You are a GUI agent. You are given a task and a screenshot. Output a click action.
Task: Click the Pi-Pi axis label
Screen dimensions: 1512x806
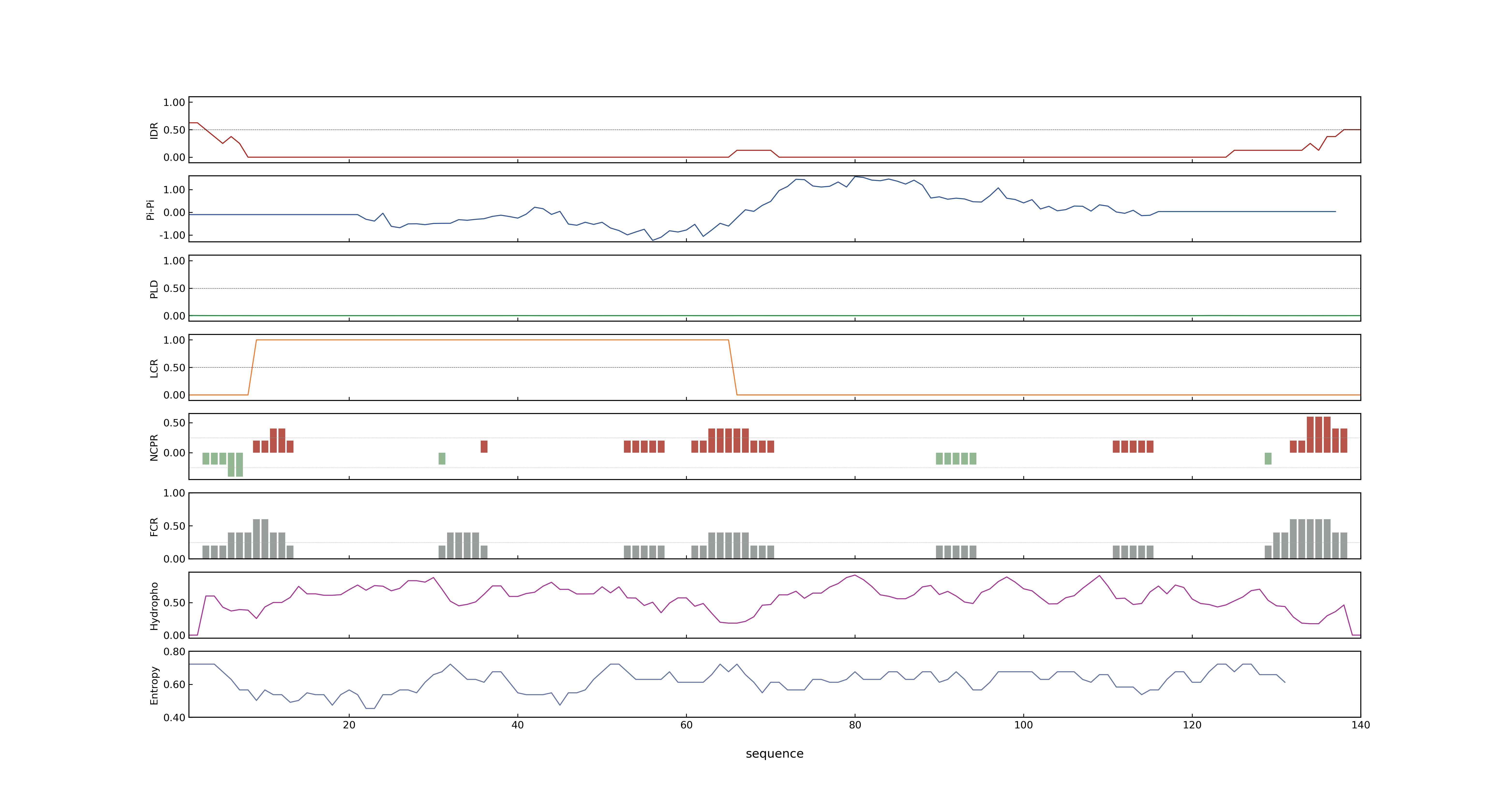(x=150, y=209)
